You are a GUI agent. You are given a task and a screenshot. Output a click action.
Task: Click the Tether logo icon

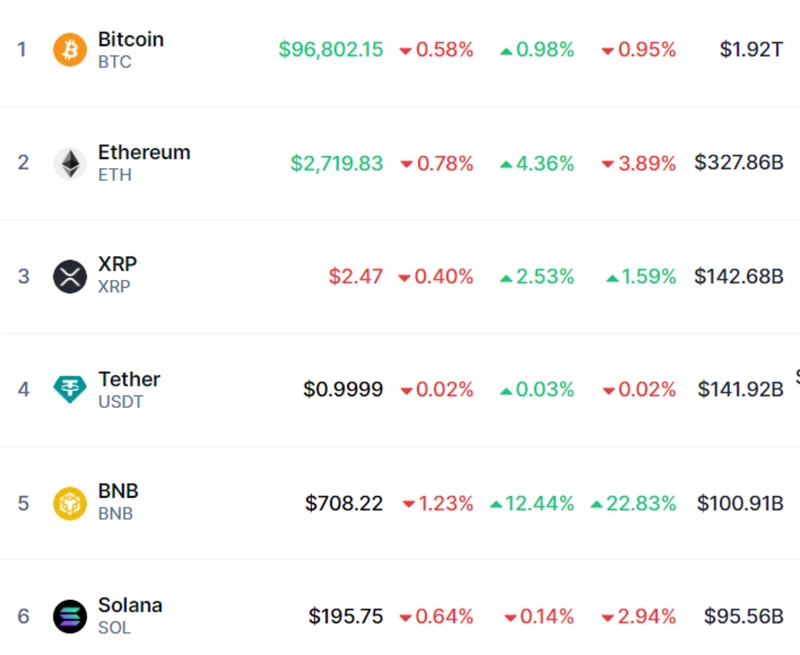(x=70, y=389)
